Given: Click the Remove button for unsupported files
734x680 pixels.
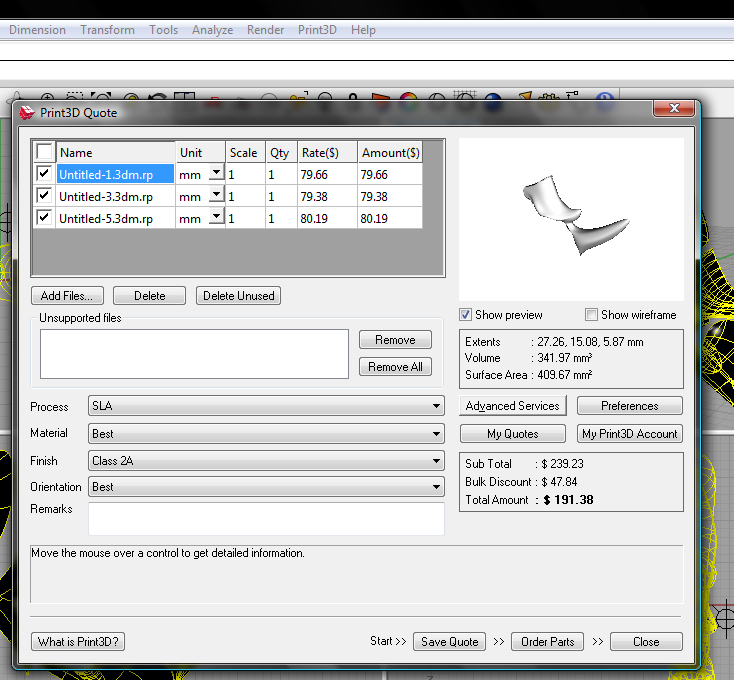Looking at the screenshot, I should click(x=395, y=340).
